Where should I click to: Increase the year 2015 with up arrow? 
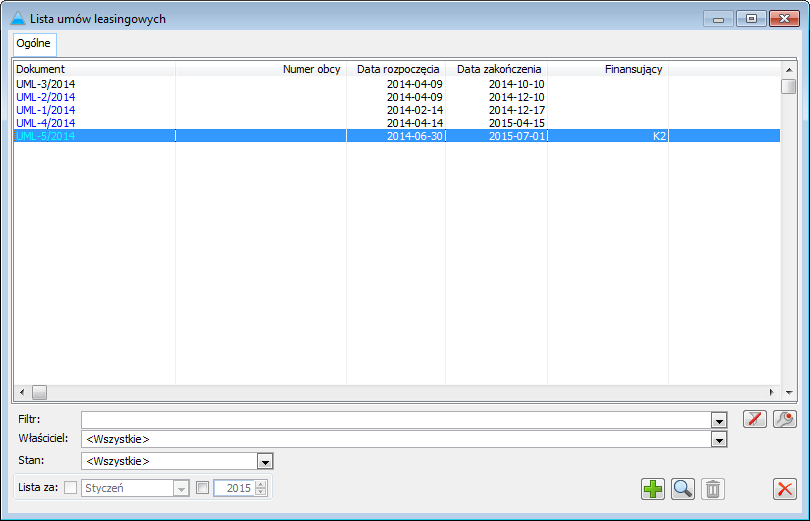[x=261, y=484]
